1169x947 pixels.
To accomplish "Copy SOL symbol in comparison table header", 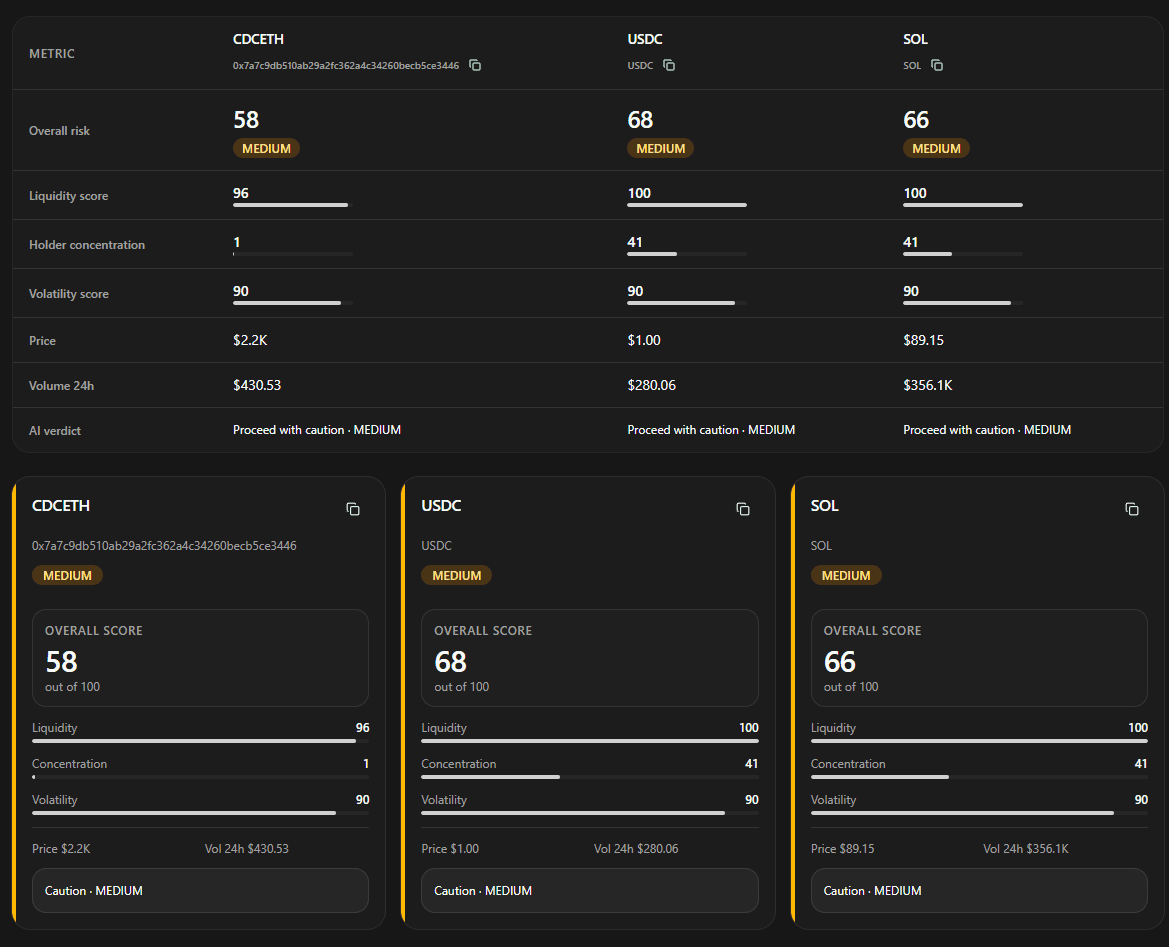I will click(x=937, y=66).
